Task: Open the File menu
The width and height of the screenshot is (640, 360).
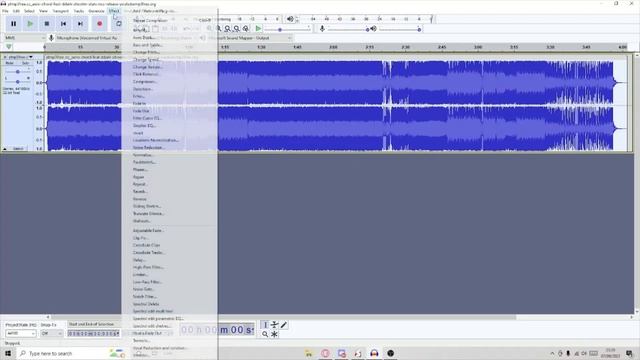Action: click(x=5, y=11)
